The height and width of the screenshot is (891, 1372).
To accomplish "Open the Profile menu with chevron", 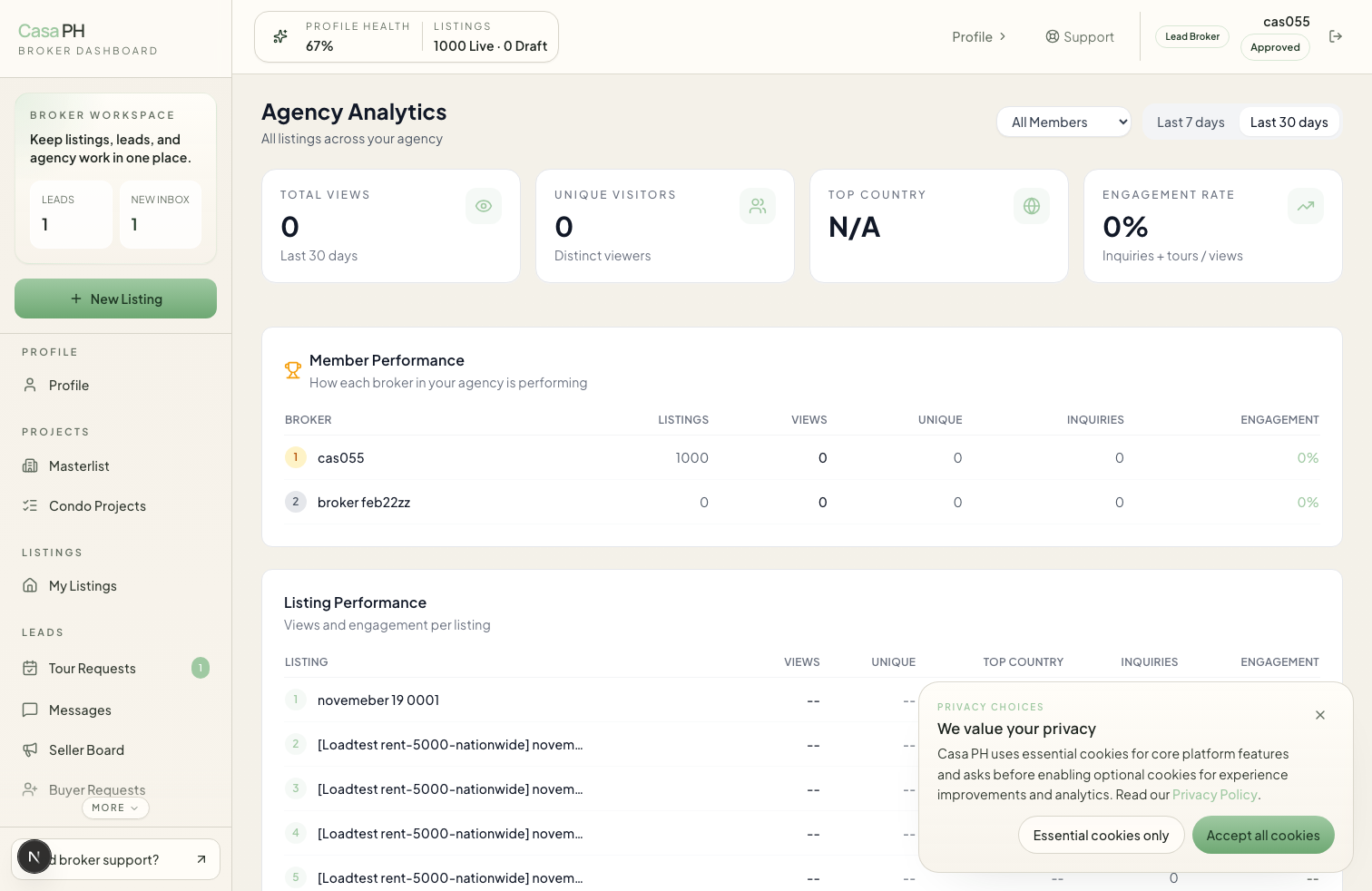I will point(978,36).
